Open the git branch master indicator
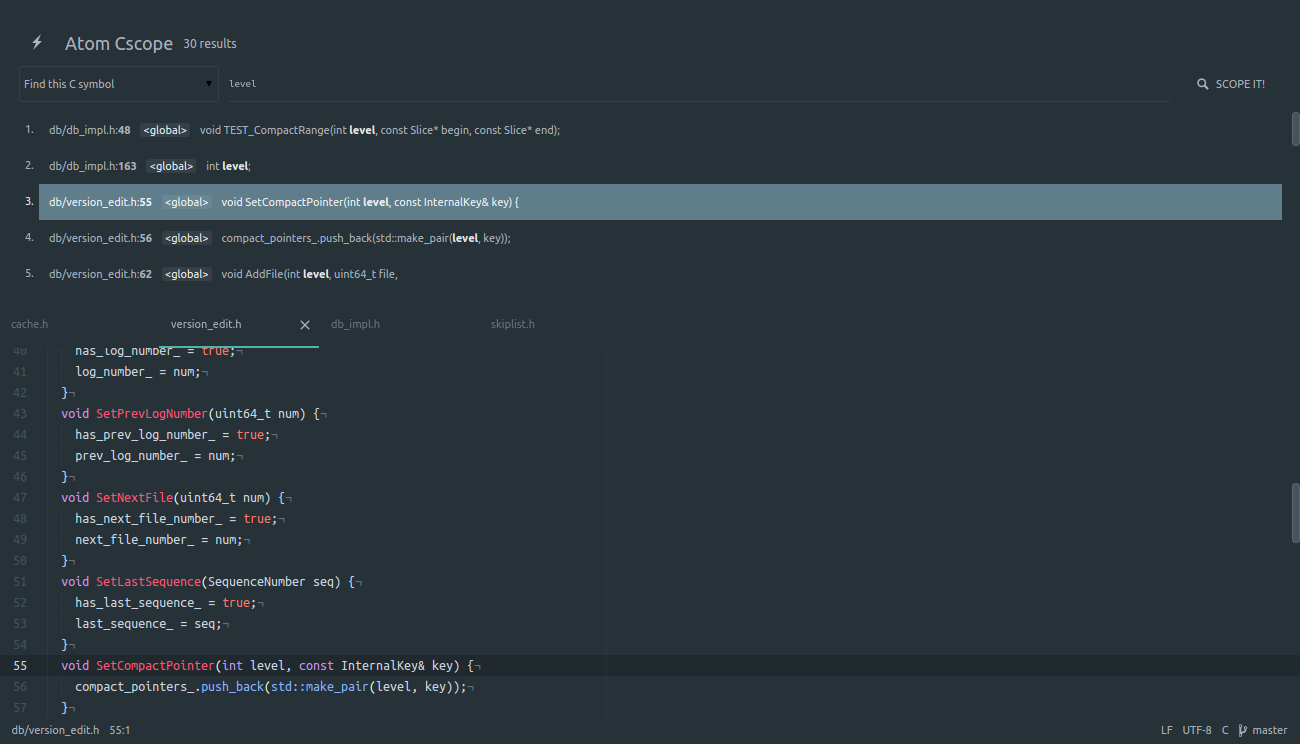 point(1262,730)
